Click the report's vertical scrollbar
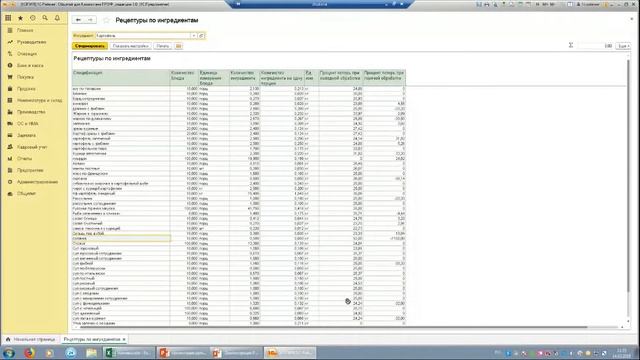This screenshot has height=360, width=640. [628, 176]
